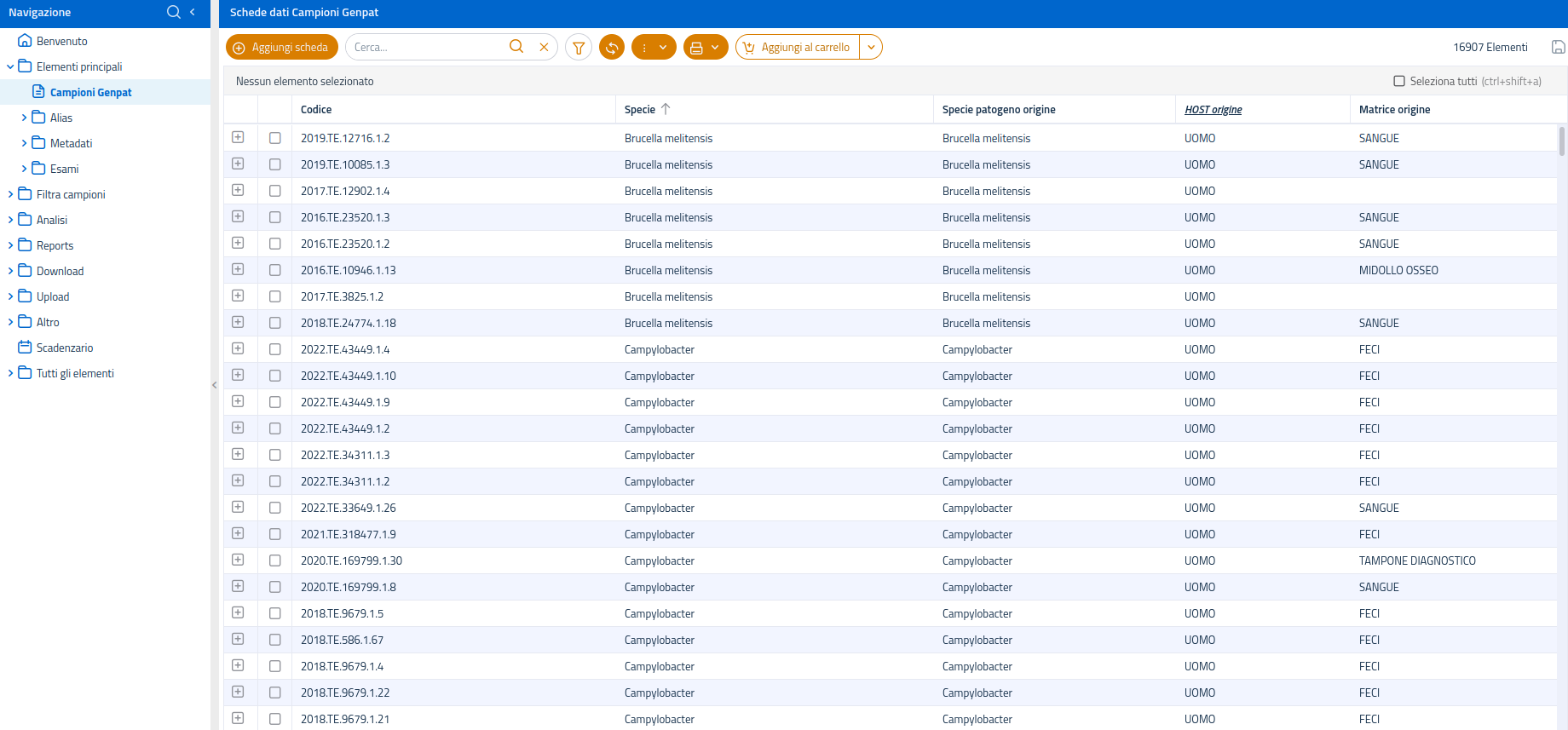Click the save disk icon near element count
Viewport: 1568px width, 730px height.
(1558, 48)
